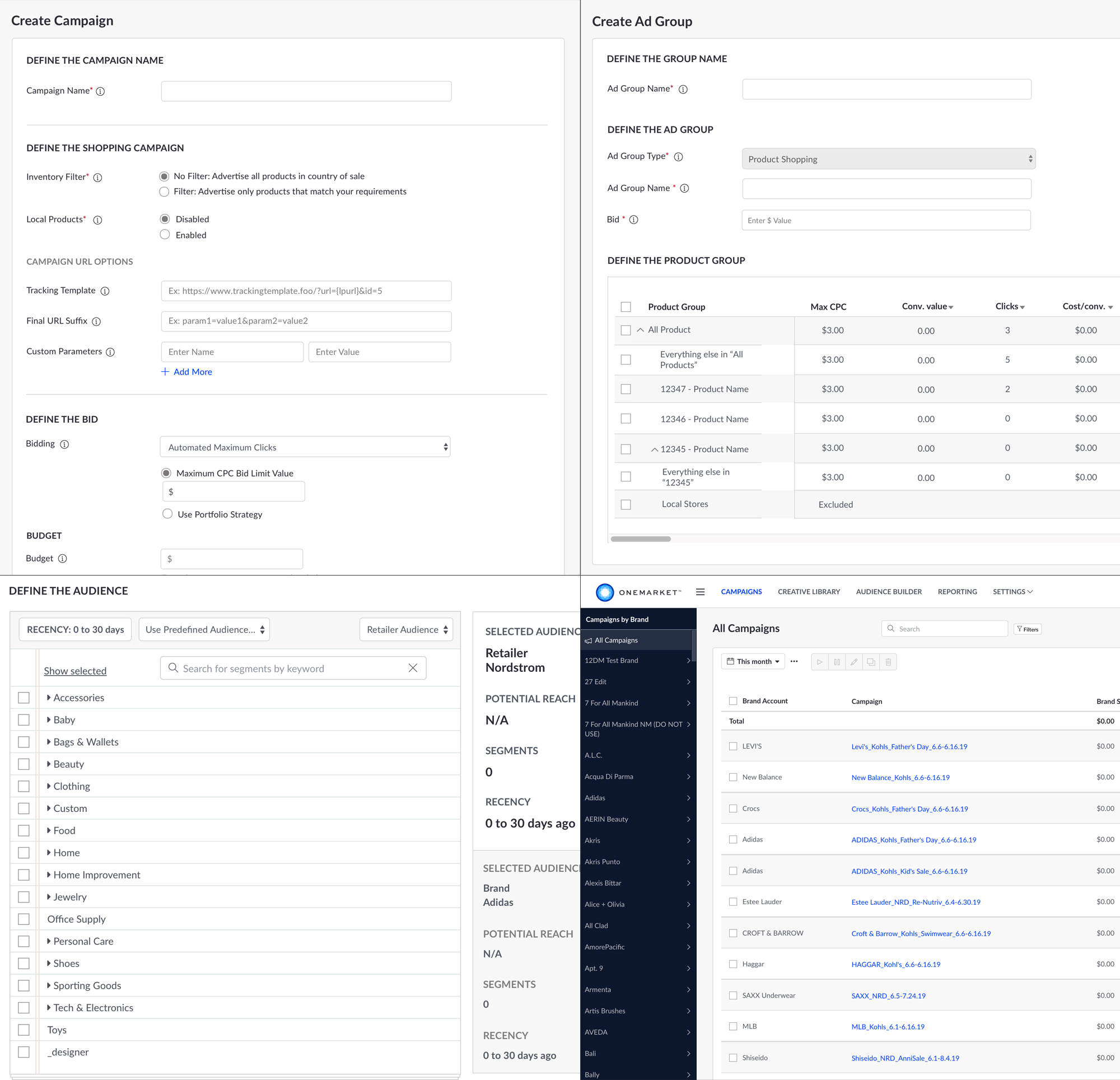Open the Audience Builder tab

pyautogui.click(x=889, y=592)
